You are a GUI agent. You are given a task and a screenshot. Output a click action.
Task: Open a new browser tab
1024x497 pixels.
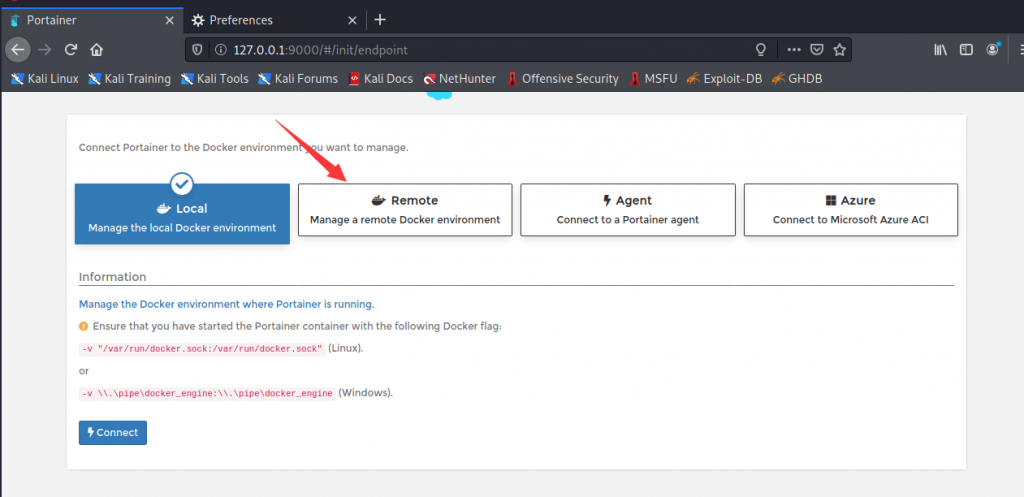[380, 20]
